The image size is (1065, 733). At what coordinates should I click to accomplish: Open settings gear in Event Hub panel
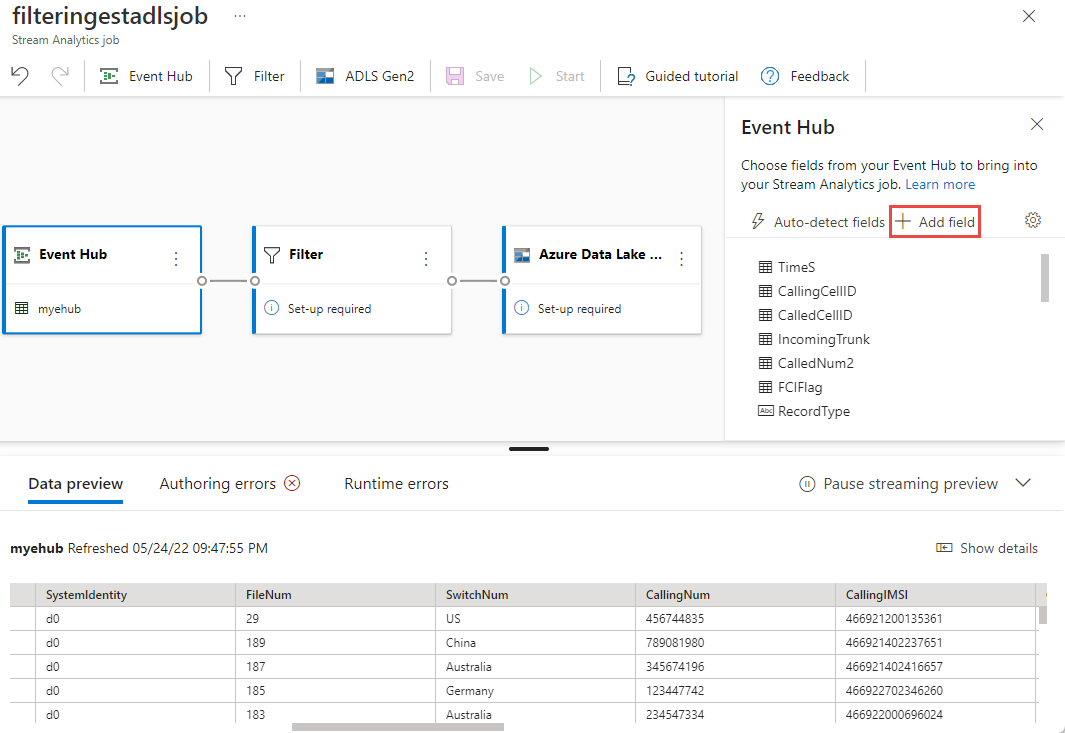pos(1033,221)
